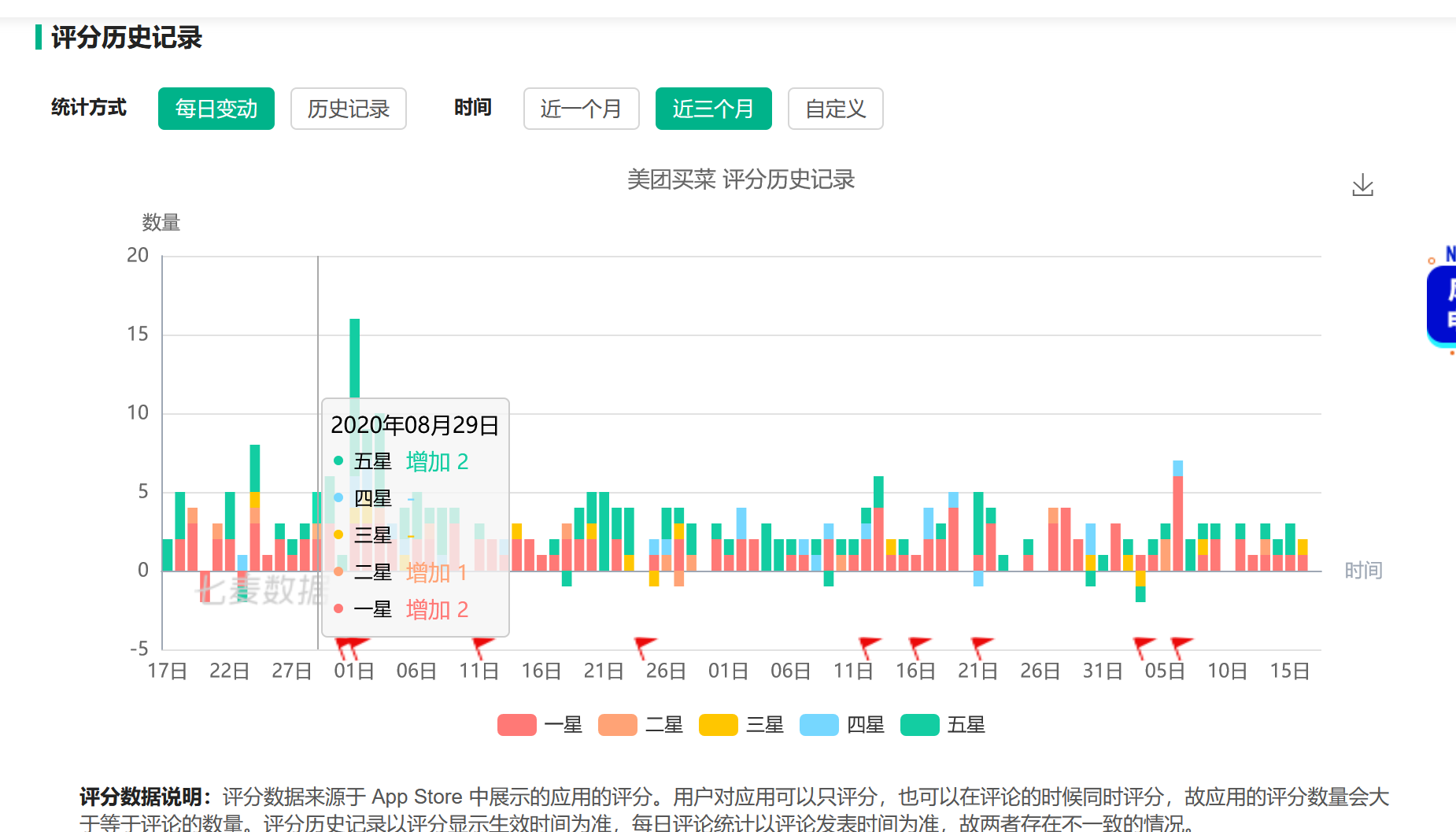Download the chart image
The height and width of the screenshot is (832, 1456).
coord(1362,186)
